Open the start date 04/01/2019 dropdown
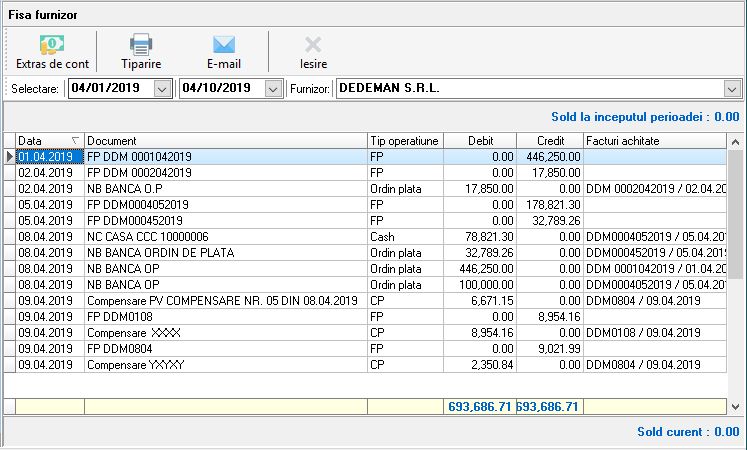Image resolution: width=747 pixels, height=450 pixels. pos(163,89)
